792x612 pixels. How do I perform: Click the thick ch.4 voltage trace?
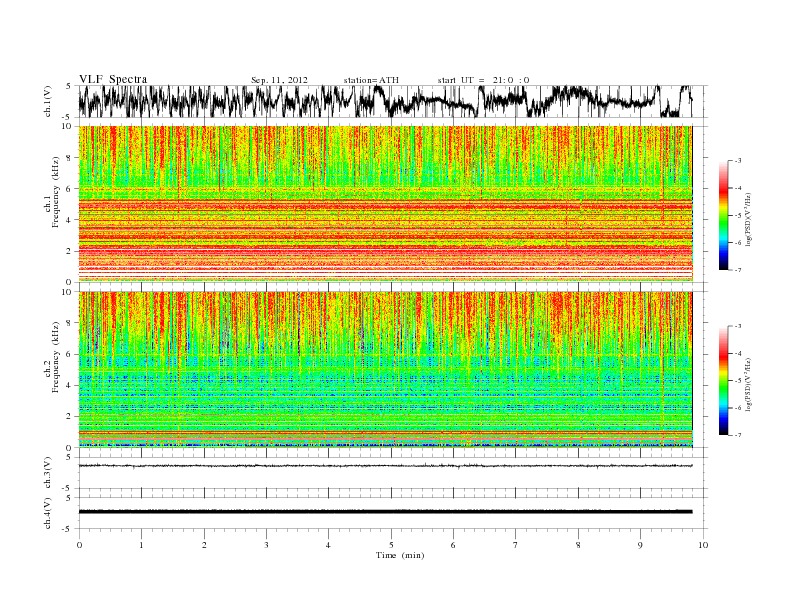pos(385,512)
